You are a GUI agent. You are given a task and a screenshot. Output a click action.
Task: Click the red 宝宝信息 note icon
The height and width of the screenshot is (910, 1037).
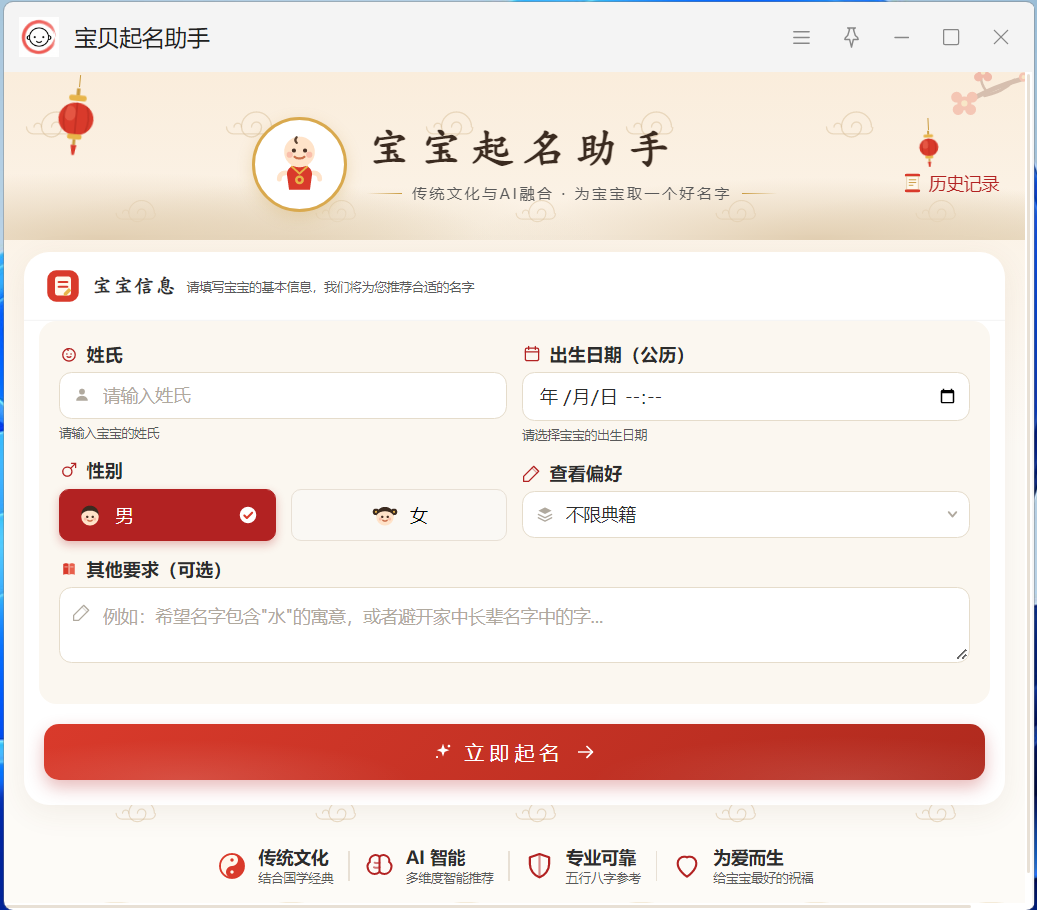click(x=63, y=286)
